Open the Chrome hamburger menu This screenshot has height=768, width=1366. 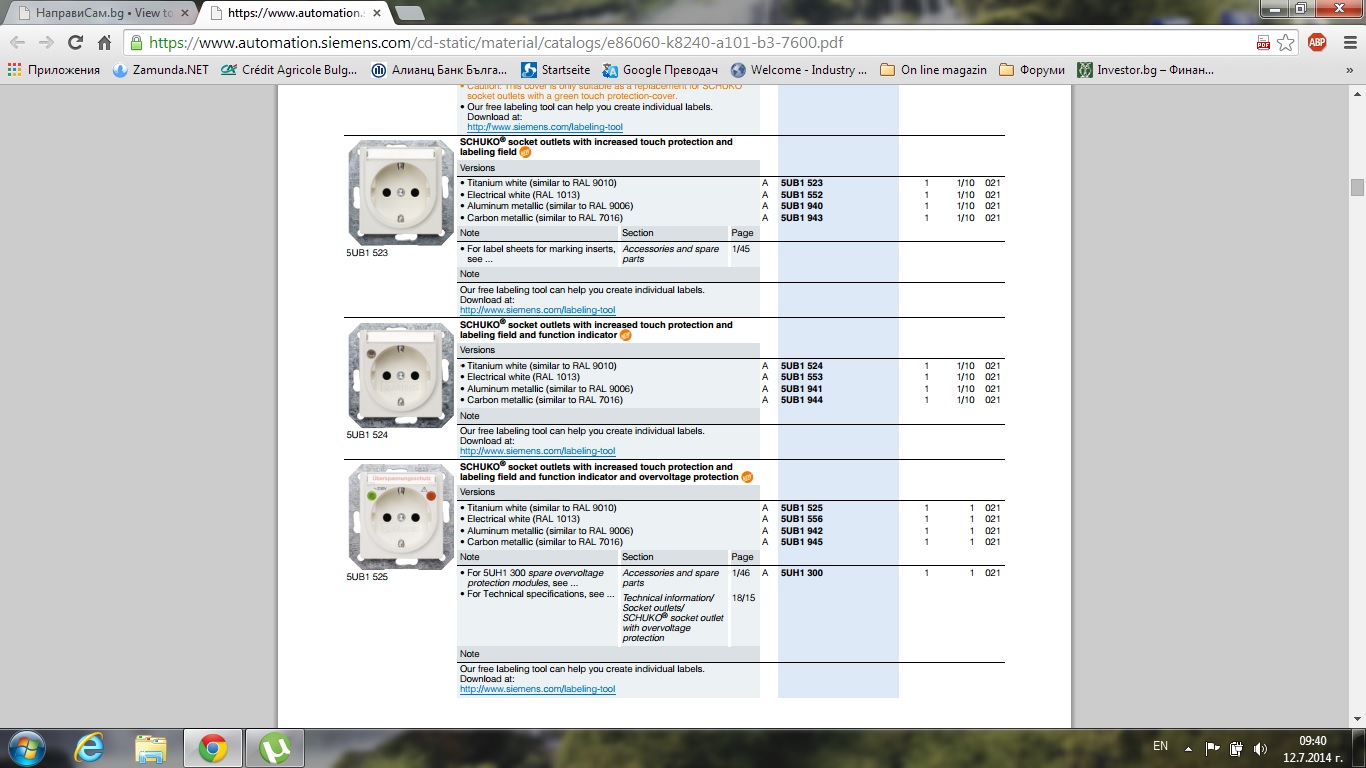[1347, 42]
